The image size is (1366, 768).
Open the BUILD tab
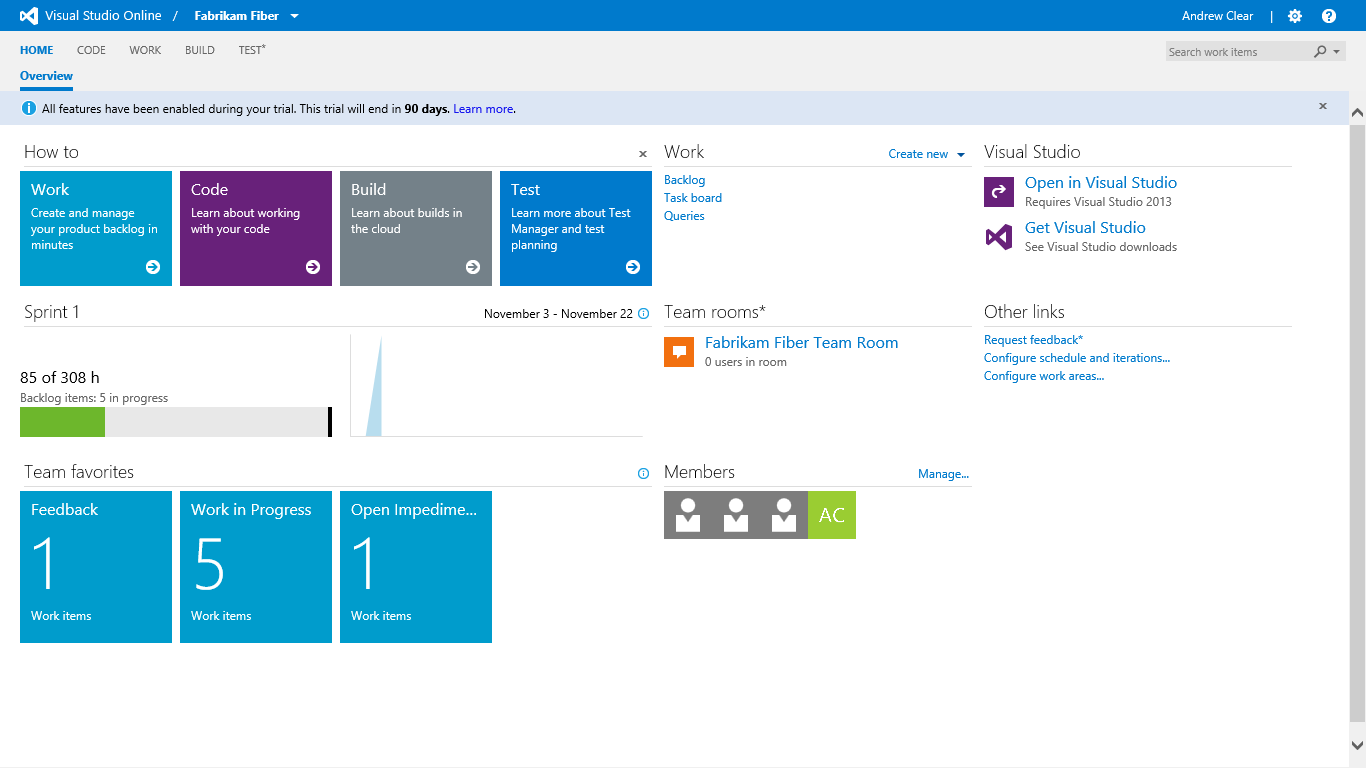click(x=200, y=50)
